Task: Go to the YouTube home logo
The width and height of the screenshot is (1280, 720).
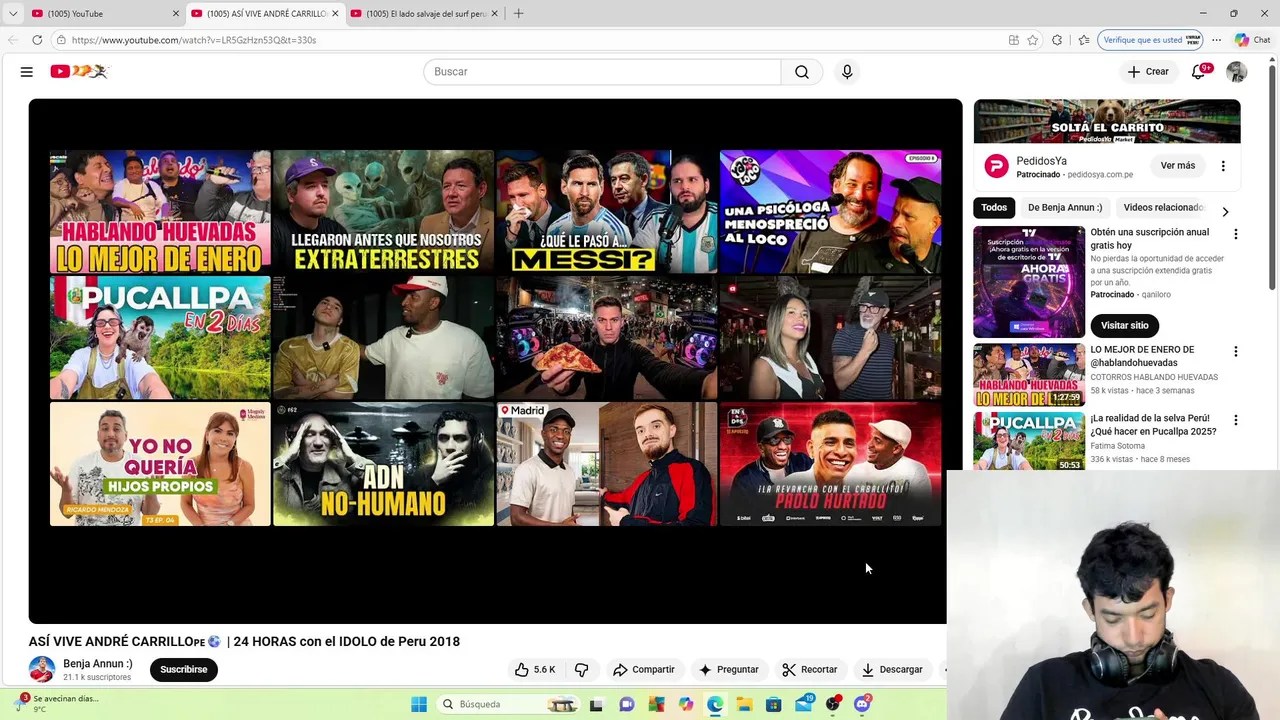Action: point(79,71)
